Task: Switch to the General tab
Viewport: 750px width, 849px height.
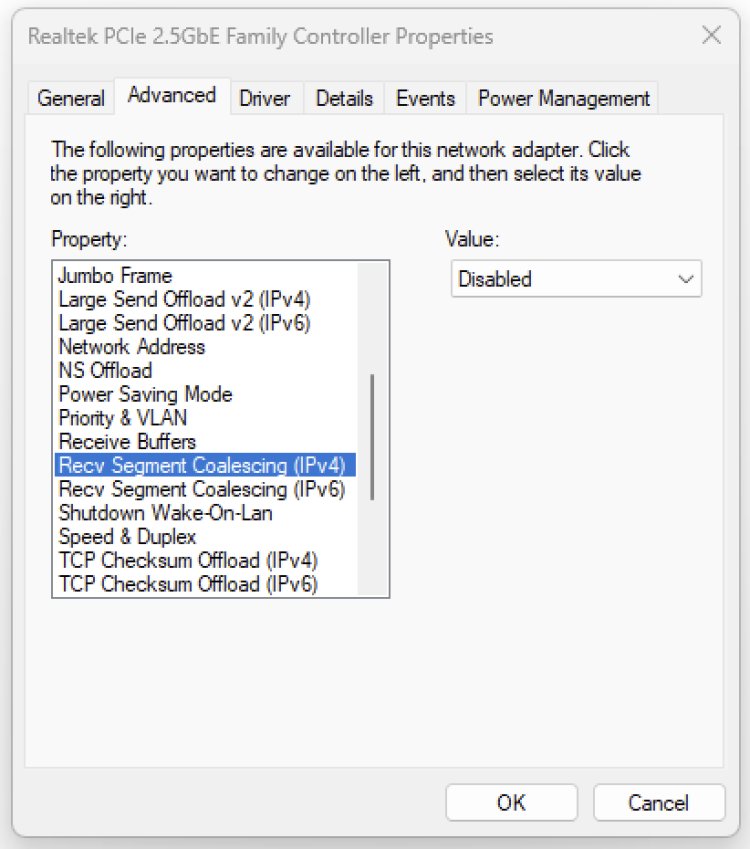Action: tap(70, 98)
